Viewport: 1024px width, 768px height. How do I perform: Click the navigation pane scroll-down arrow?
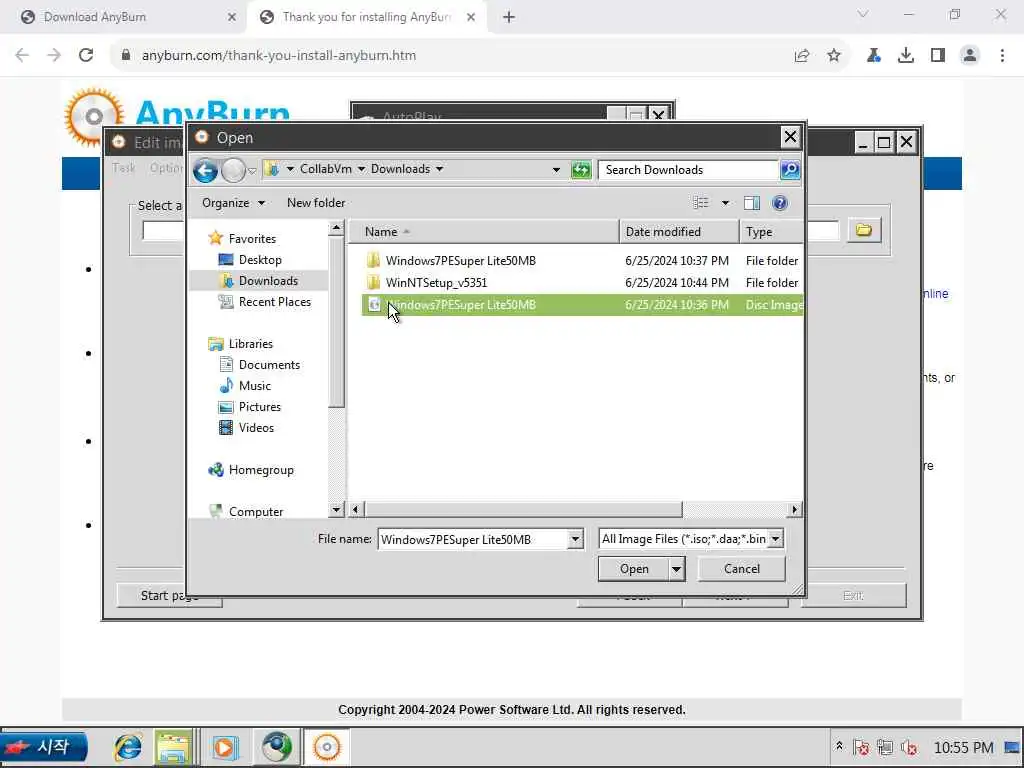point(336,509)
